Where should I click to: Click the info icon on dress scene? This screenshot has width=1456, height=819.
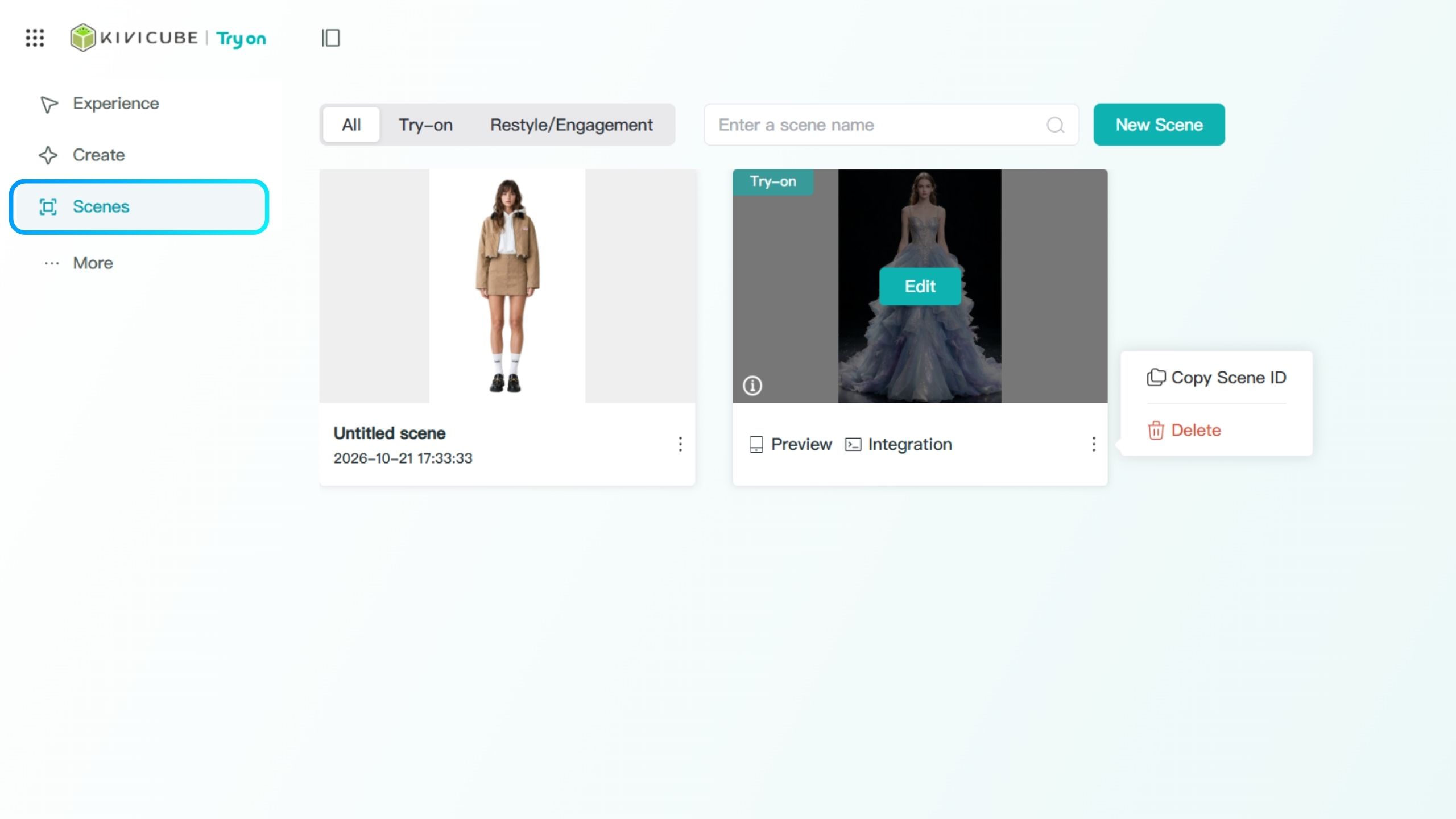[752, 386]
